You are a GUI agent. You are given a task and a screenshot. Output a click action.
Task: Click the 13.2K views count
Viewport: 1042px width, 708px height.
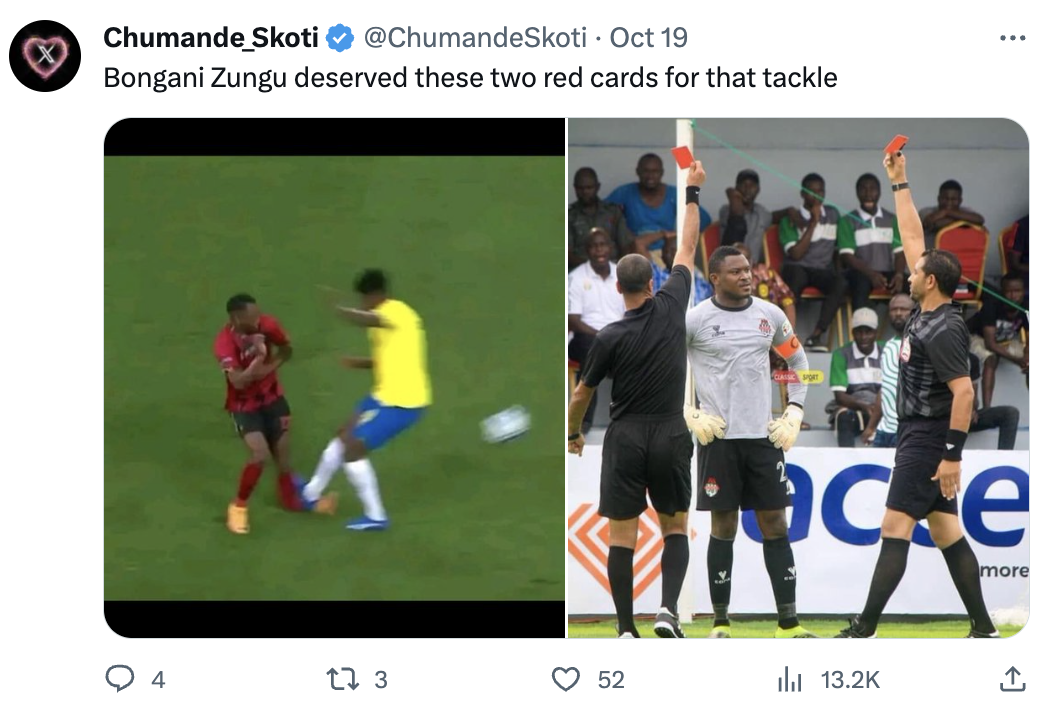850,680
